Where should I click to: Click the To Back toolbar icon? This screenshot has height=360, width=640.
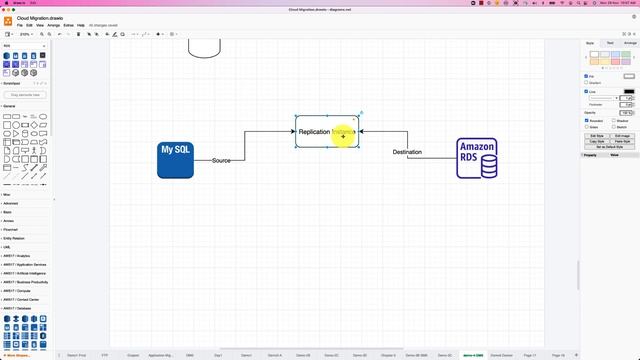point(97,34)
